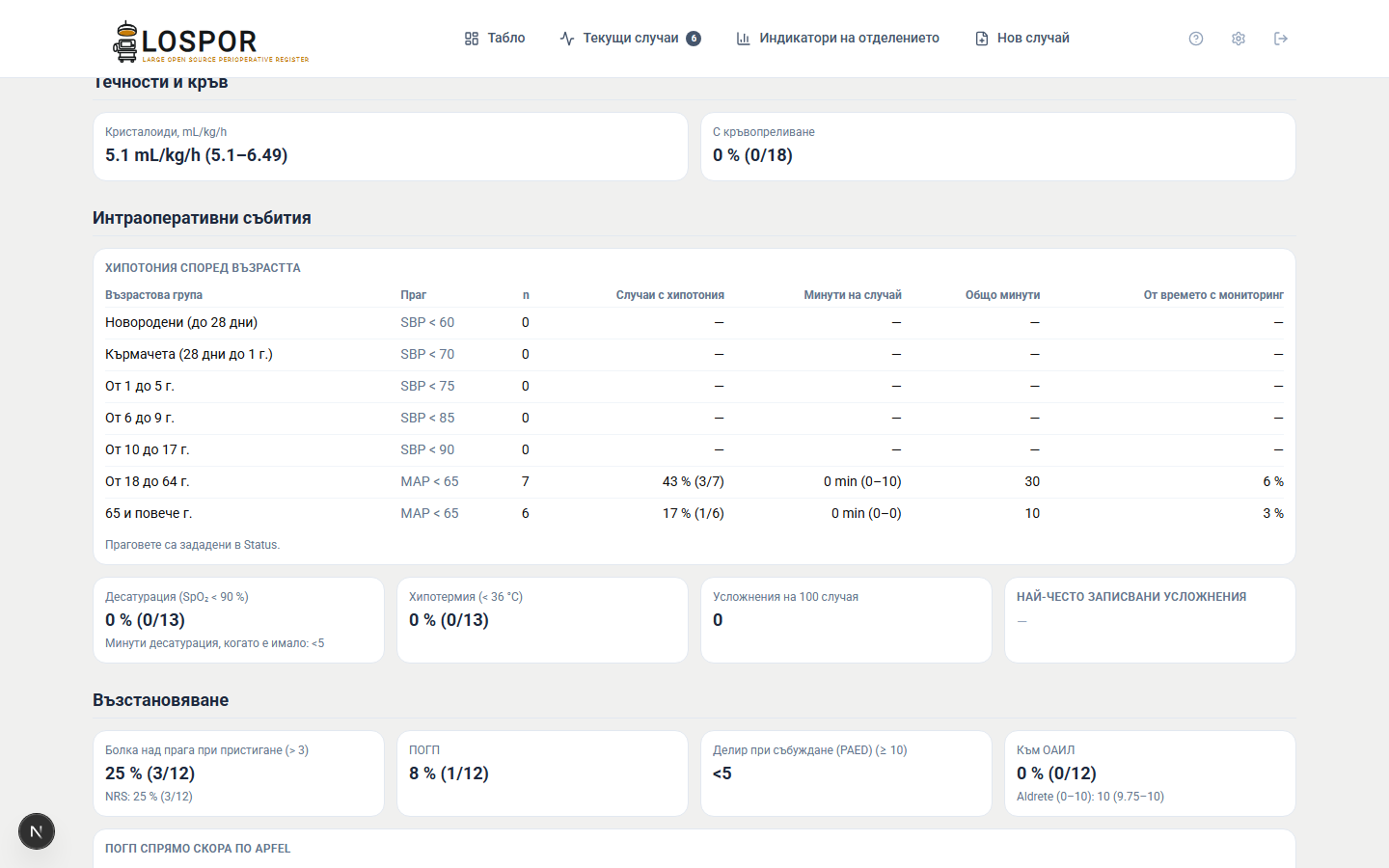This screenshot has height=868, width=1389.
Task: Click the LOSPOR logo
Action: tap(211, 42)
